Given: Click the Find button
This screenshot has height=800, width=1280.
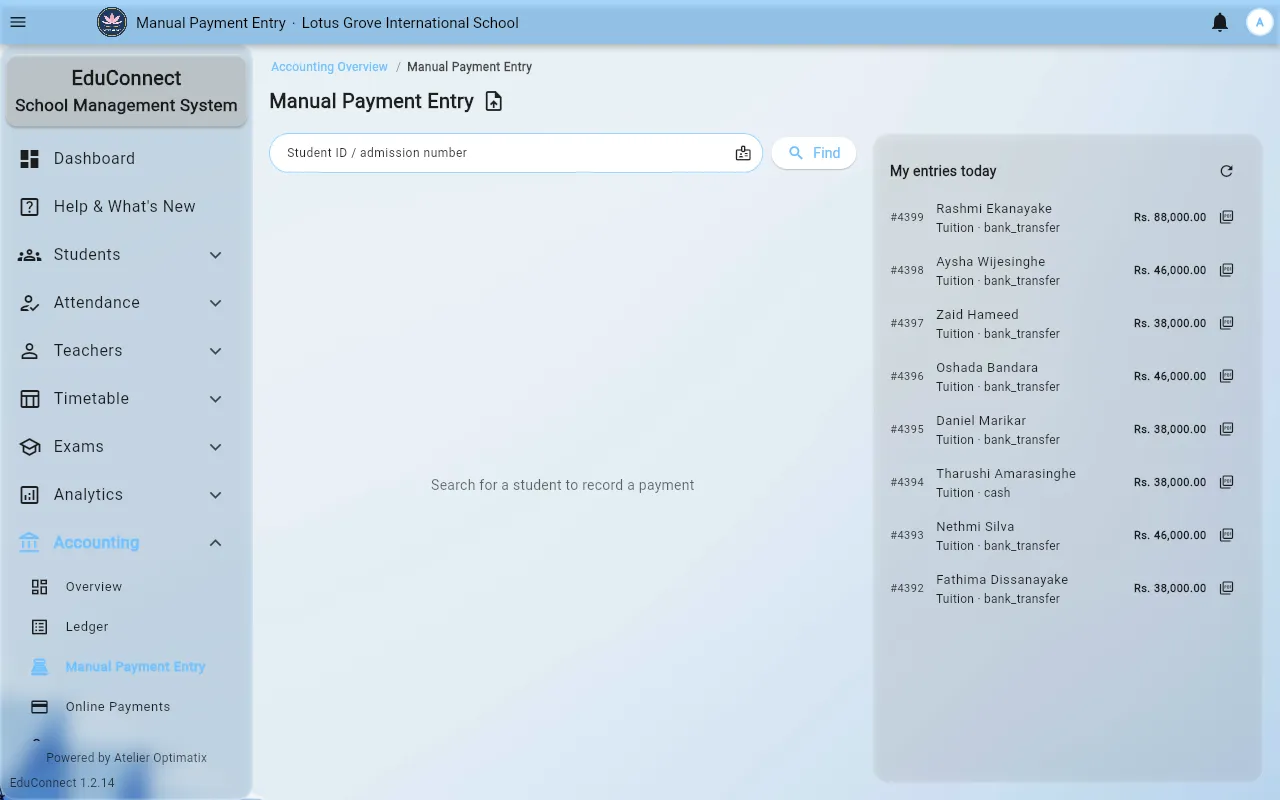Looking at the screenshot, I should [814, 153].
